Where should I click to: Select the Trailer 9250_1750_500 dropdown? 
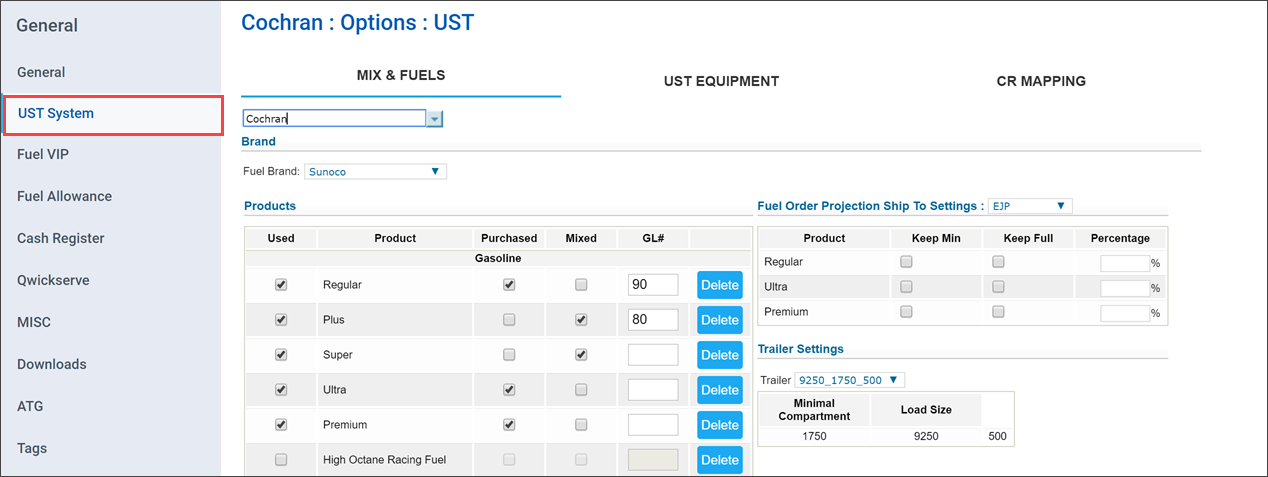pos(849,380)
